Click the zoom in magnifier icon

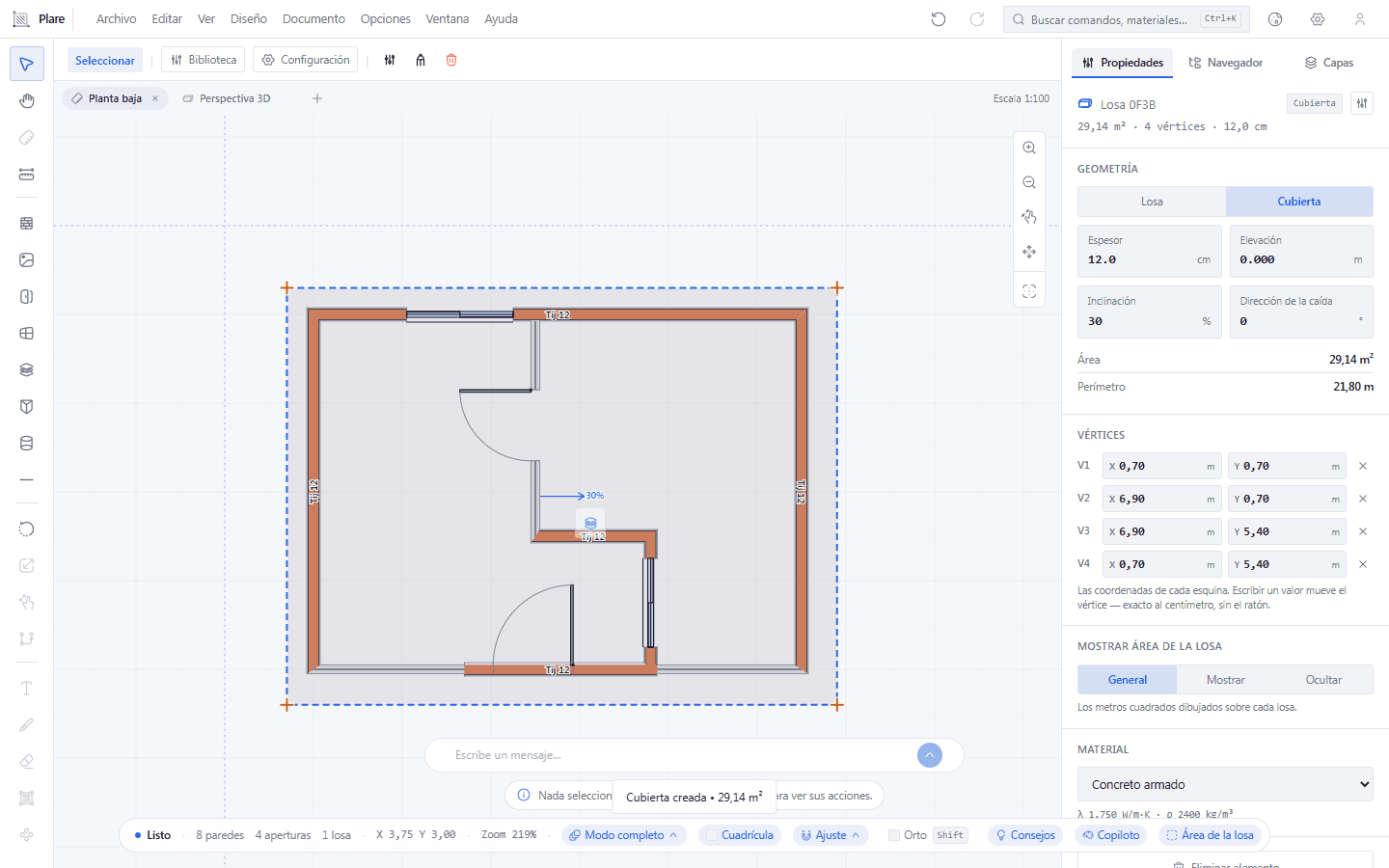(1029, 148)
